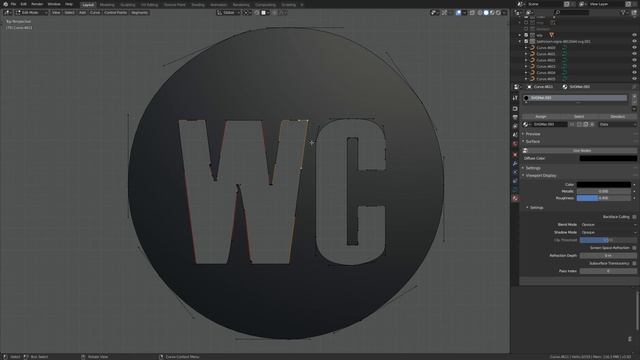The width and height of the screenshot is (640, 360).
Task: Open the Blend Mode dropdown
Action: point(608,224)
